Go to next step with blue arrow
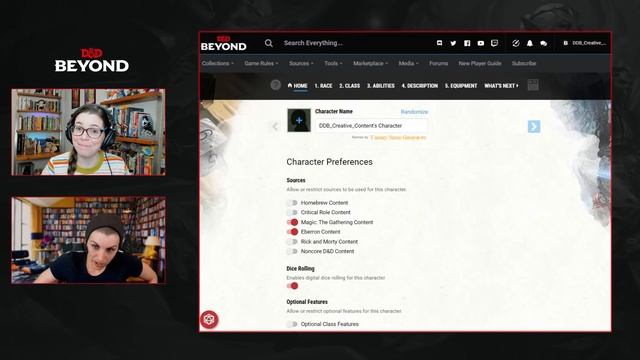 534,127
